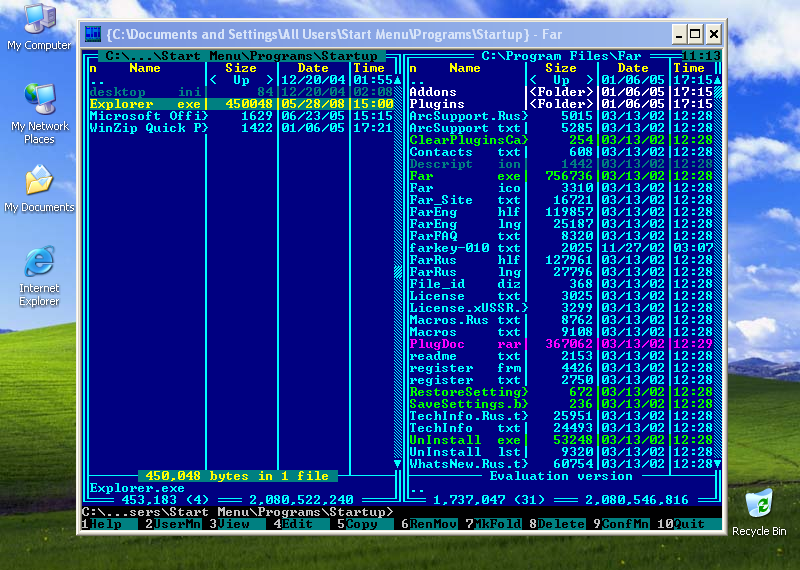Click the right panel scrollbar up arrow
This screenshot has height=570, width=800.
click(x=717, y=80)
